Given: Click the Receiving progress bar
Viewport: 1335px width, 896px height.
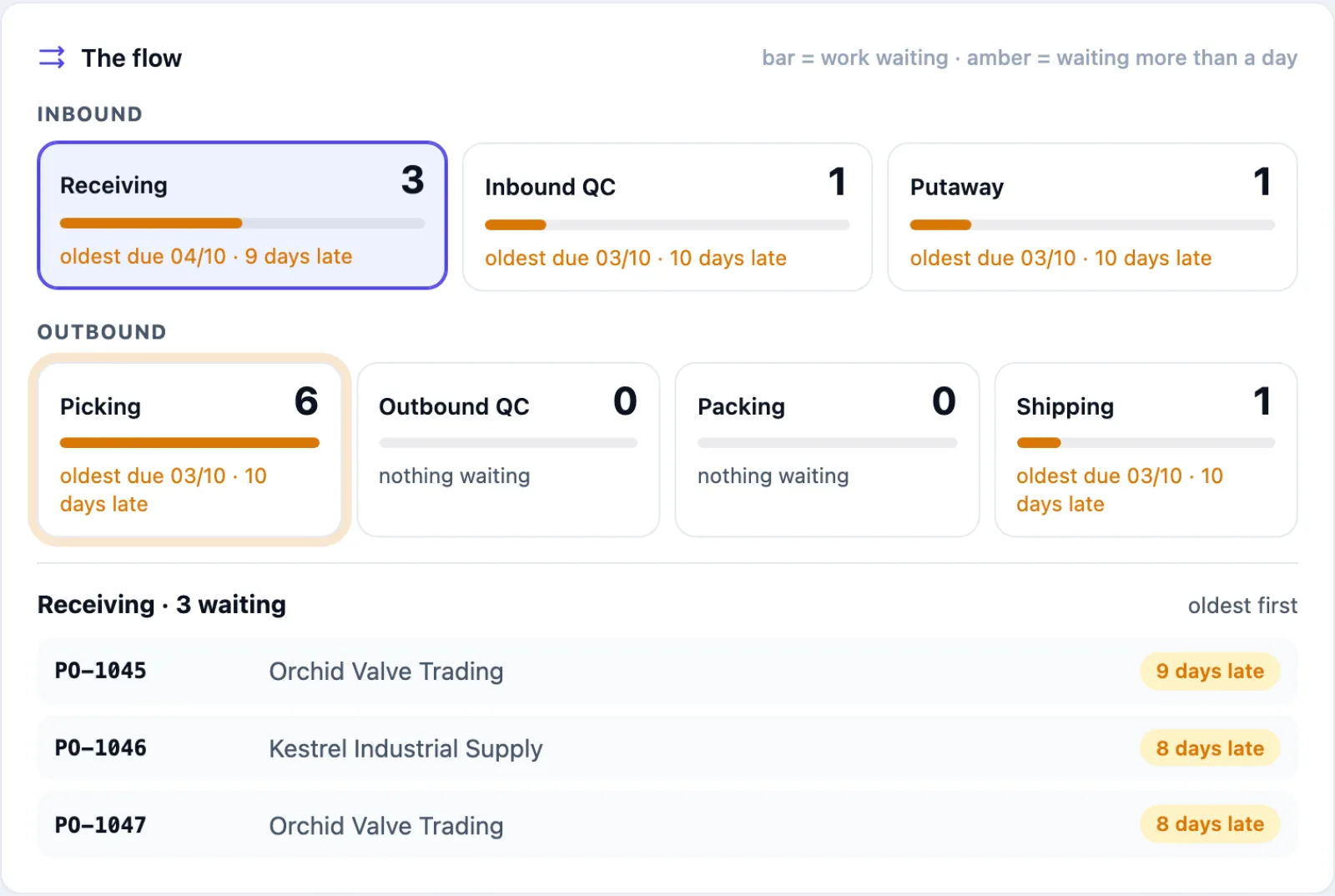Looking at the screenshot, I should tap(242, 223).
